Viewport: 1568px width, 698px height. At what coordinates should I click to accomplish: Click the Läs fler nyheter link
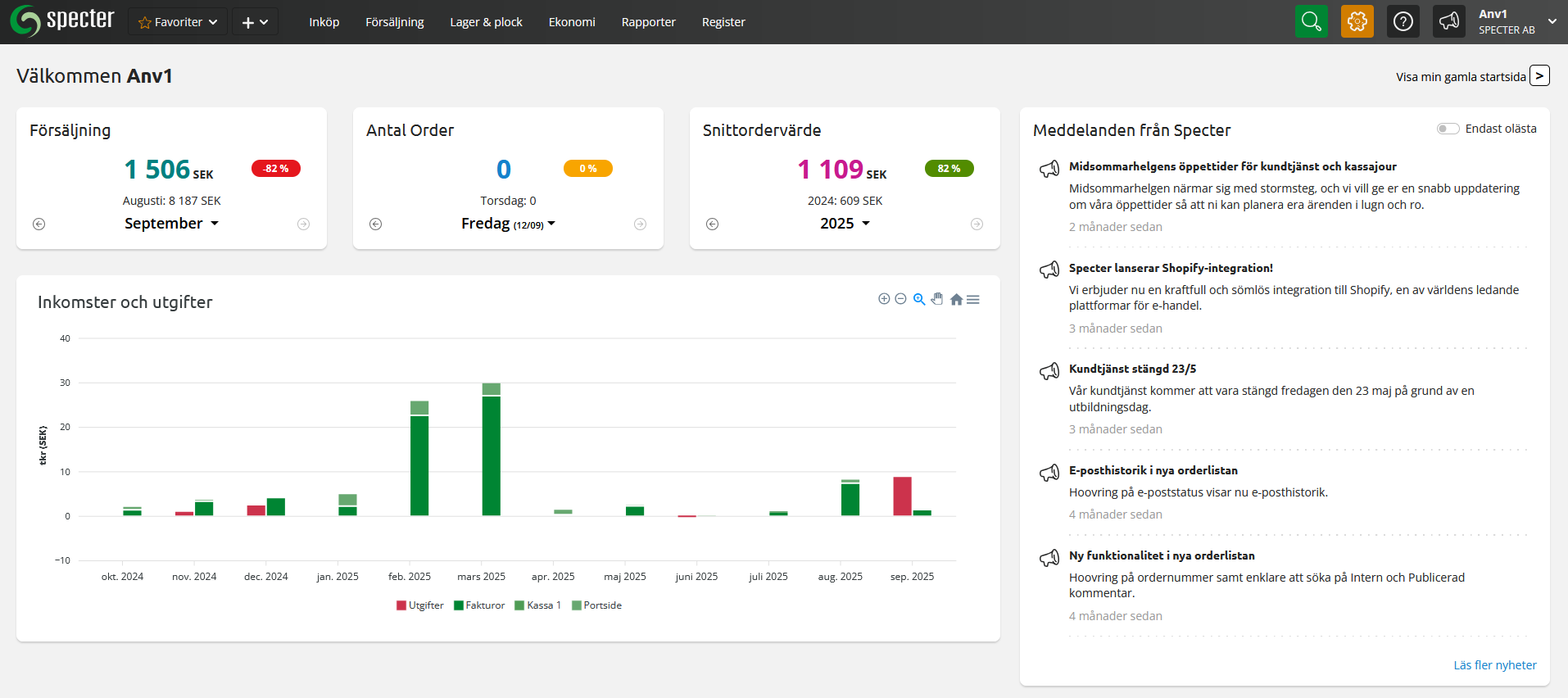coord(1494,665)
